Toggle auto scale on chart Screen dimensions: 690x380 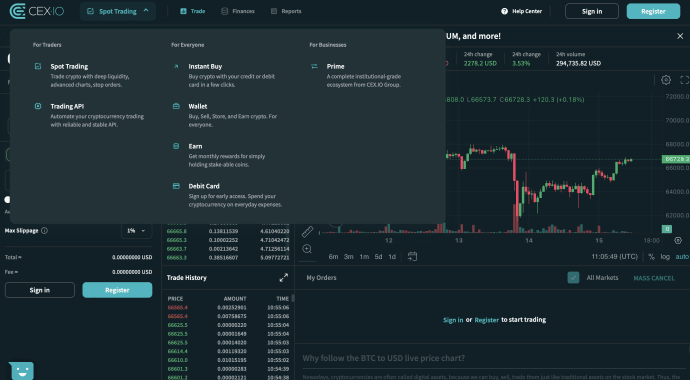[x=682, y=257]
